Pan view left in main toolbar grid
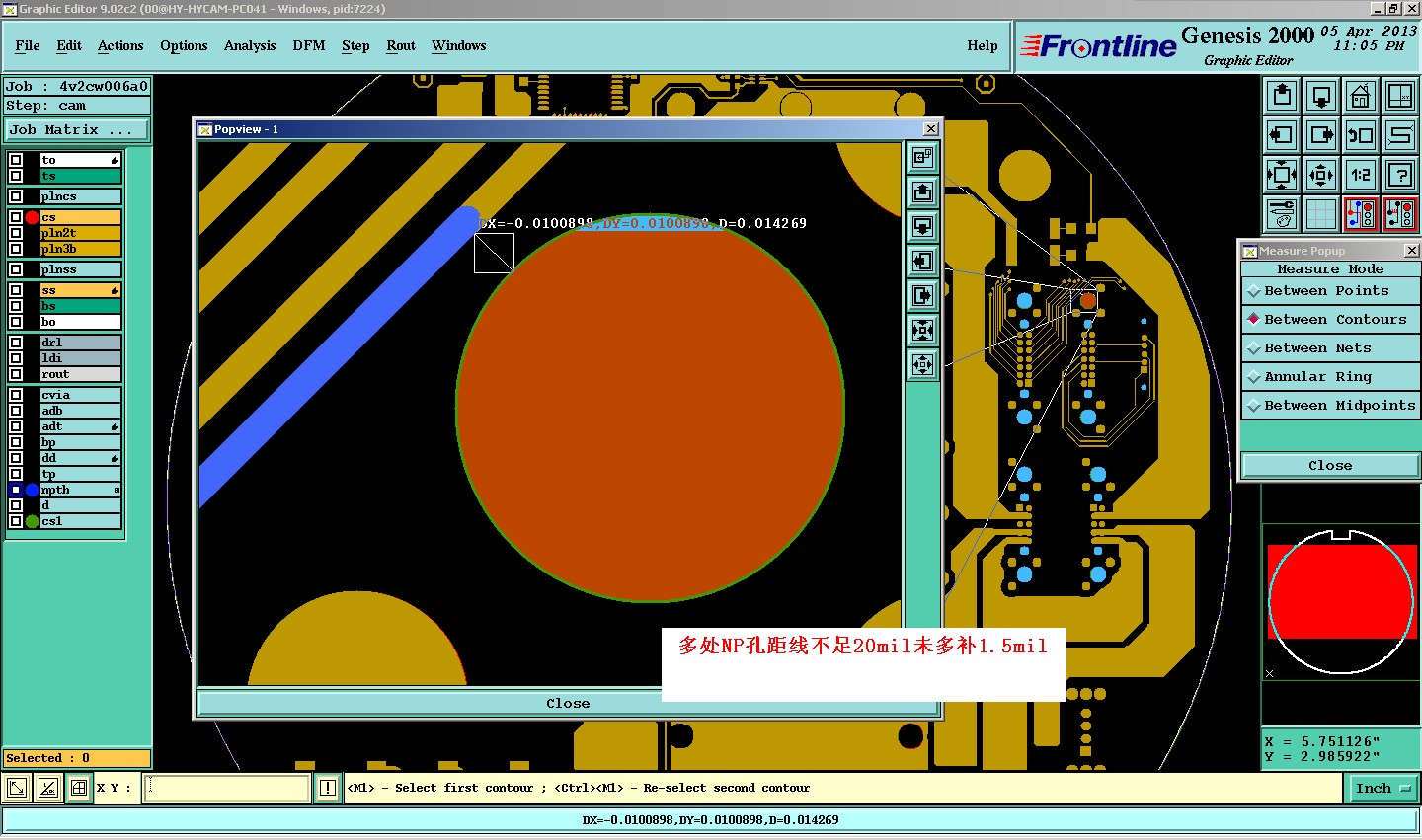Image resolution: width=1422 pixels, height=840 pixels. click(1282, 135)
